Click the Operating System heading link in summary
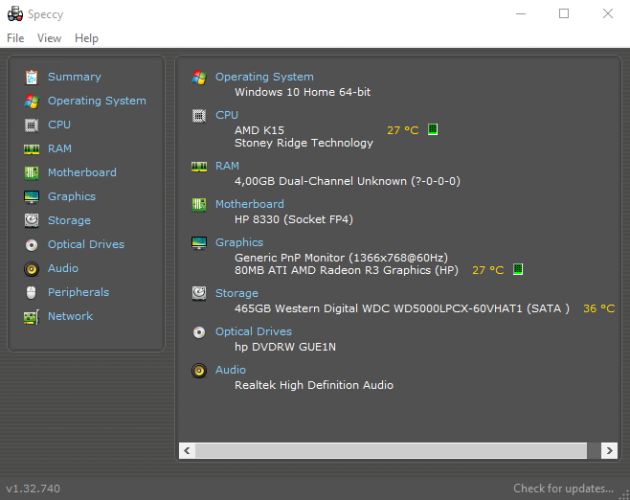The height and width of the screenshot is (500, 630). click(264, 77)
